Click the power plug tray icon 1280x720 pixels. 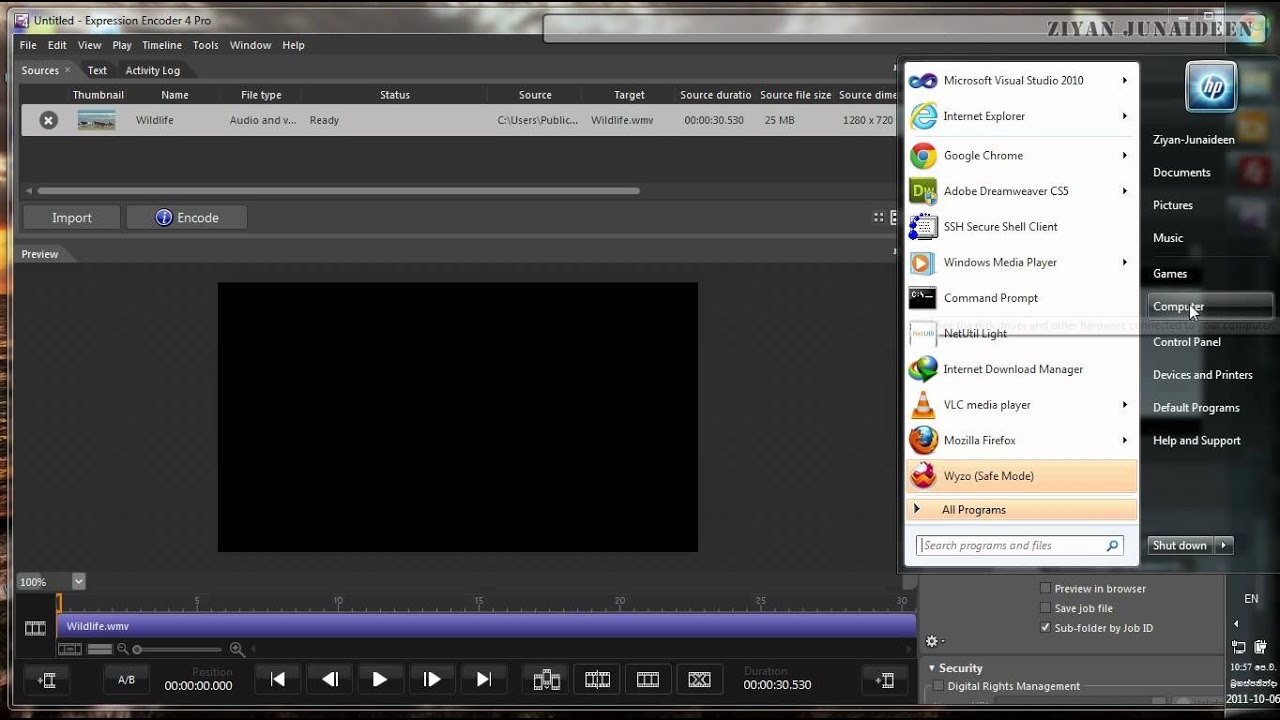[1261, 647]
